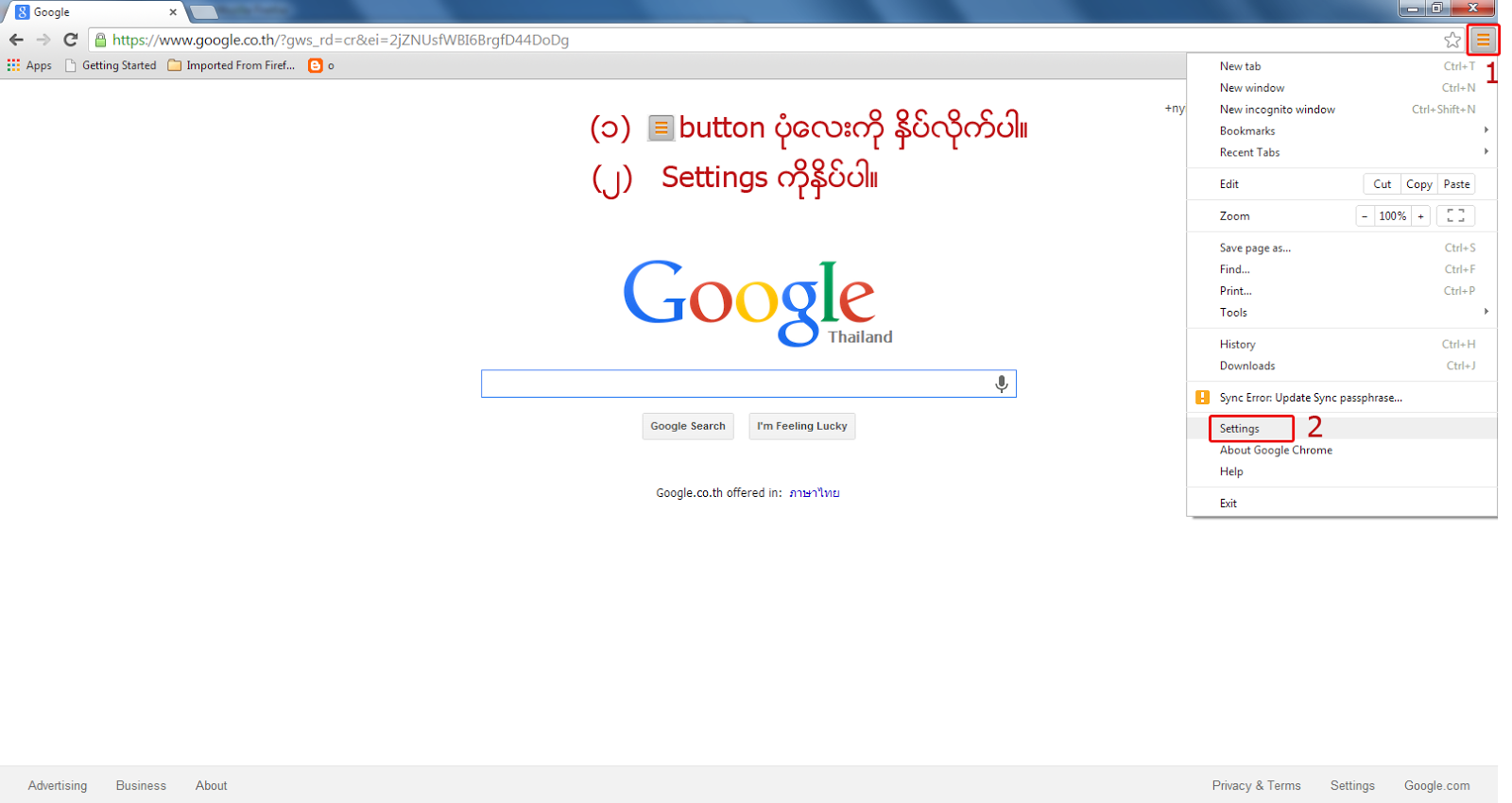The height and width of the screenshot is (803, 1512).
Task: Select Print from the menu
Action: (x=1342, y=291)
